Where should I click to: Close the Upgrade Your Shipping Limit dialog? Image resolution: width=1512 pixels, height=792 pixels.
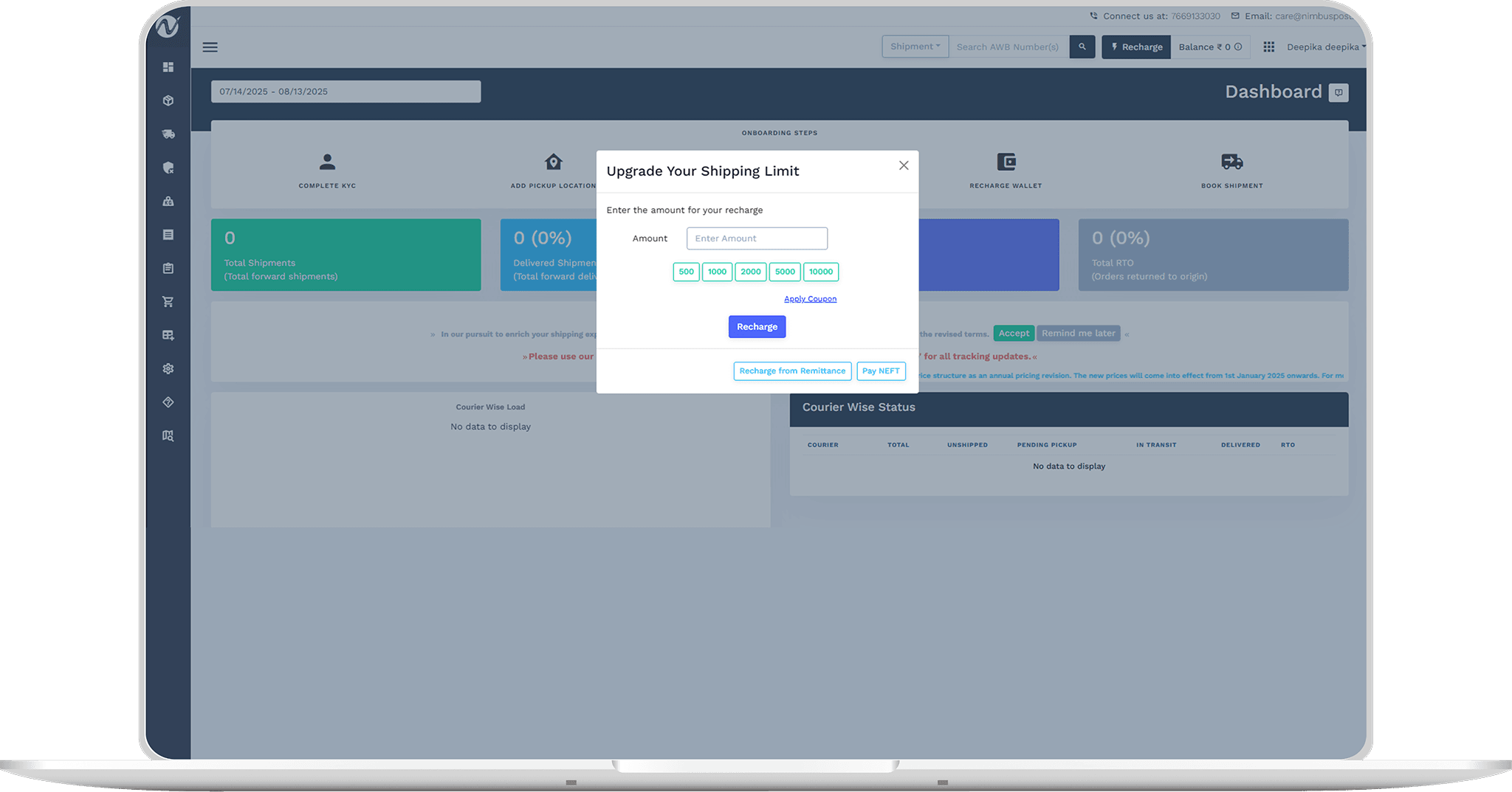pyautogui.click(x=904, y=165)
